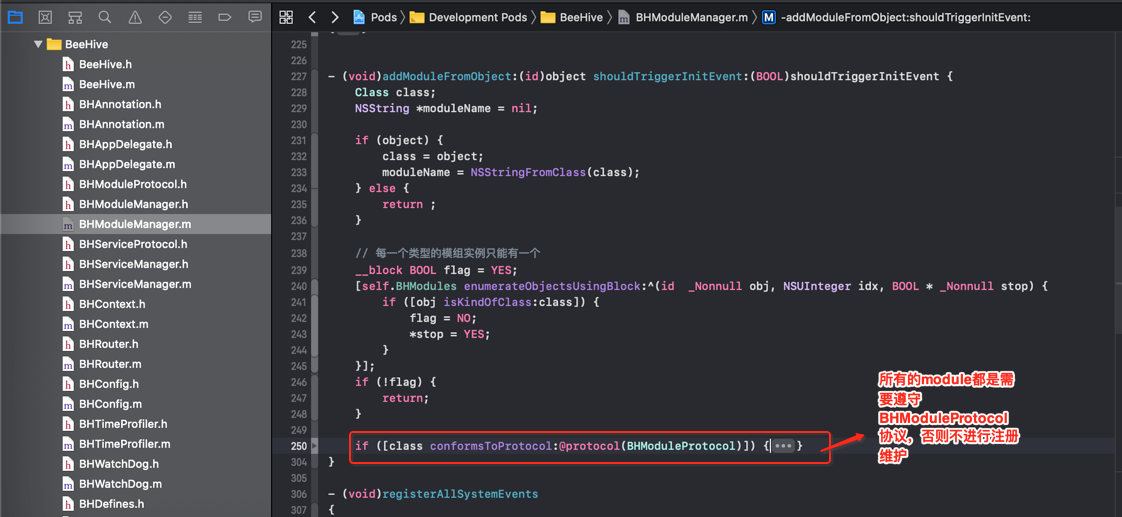Image resolution: width=1122 pixels, height=517 pixels.
Task: Open BHAppDelegate.m file
Action: click(x=118, y=164)
